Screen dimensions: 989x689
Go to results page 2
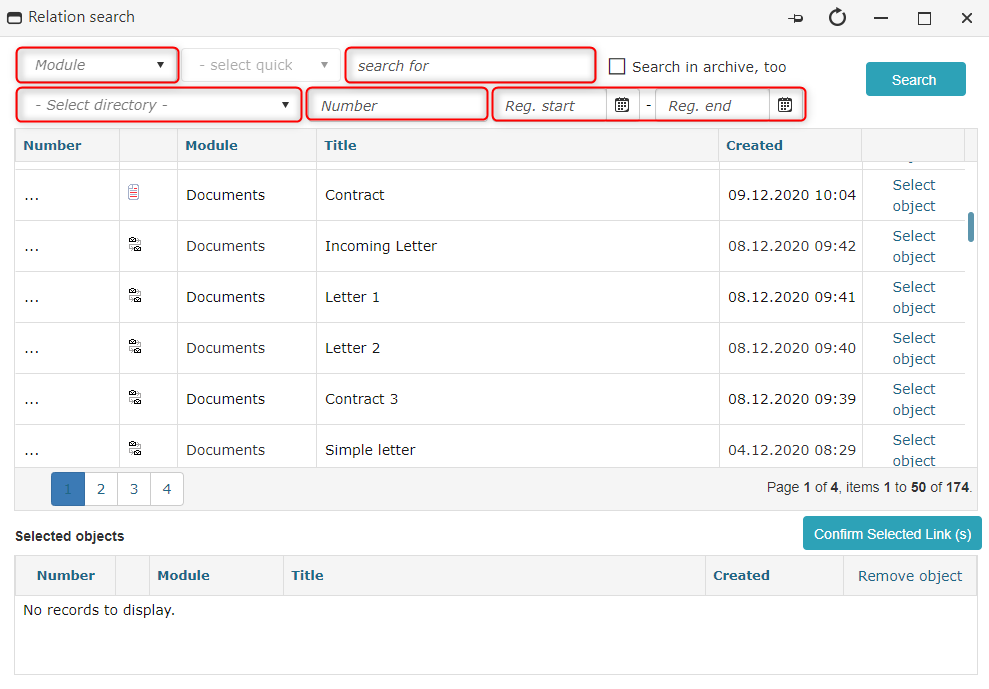101,489
